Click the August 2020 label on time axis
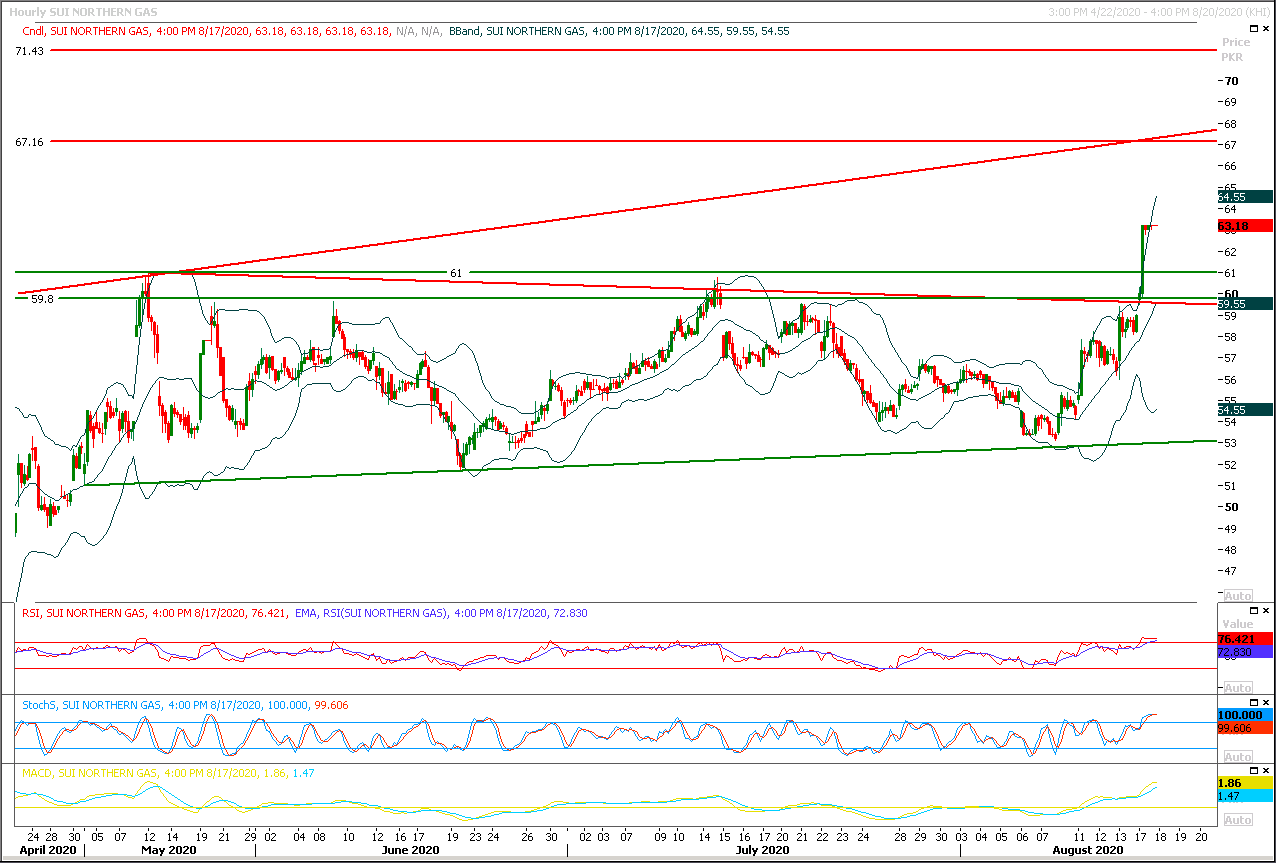The image size is (1276, 863). (x=1086, y=850)
